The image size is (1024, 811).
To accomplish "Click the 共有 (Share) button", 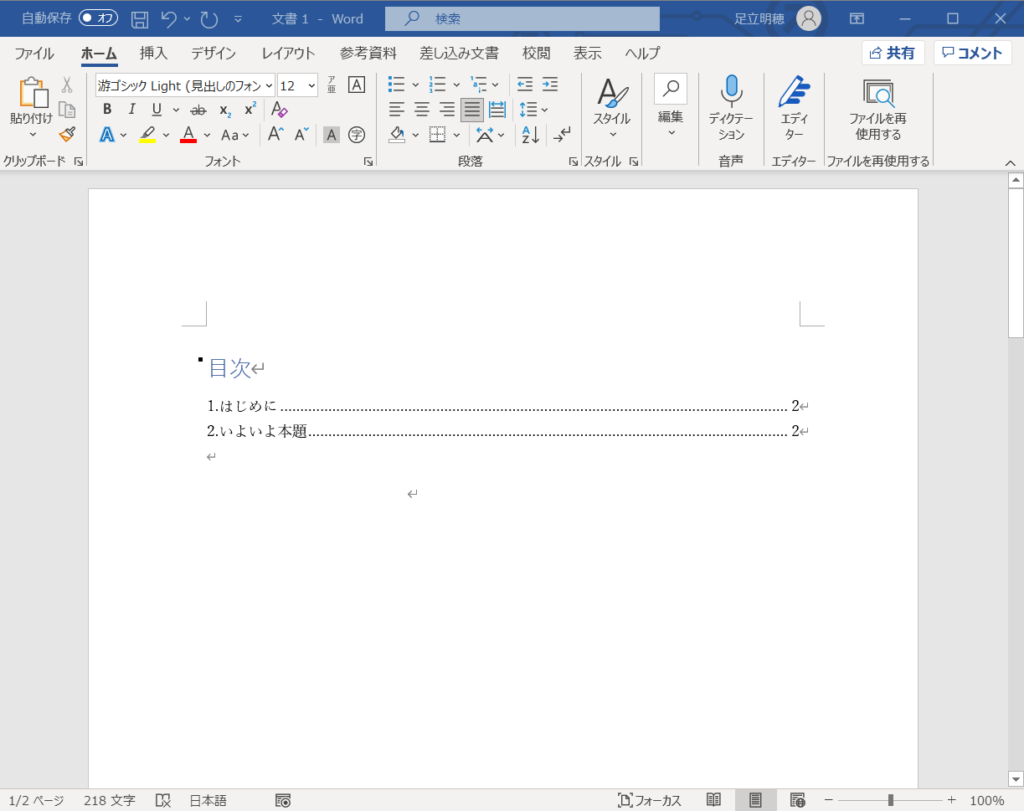I will [892, 53].
